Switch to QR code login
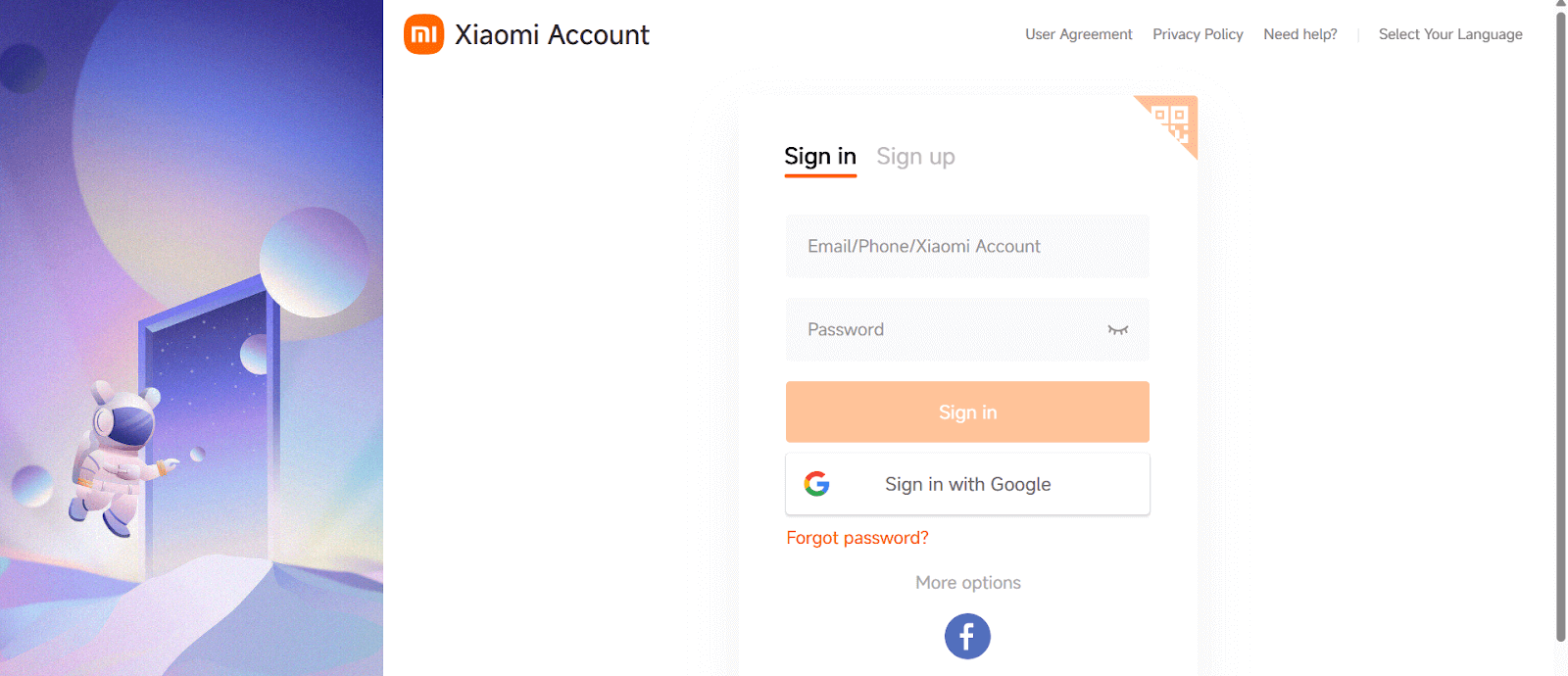 coord(1173,121)
